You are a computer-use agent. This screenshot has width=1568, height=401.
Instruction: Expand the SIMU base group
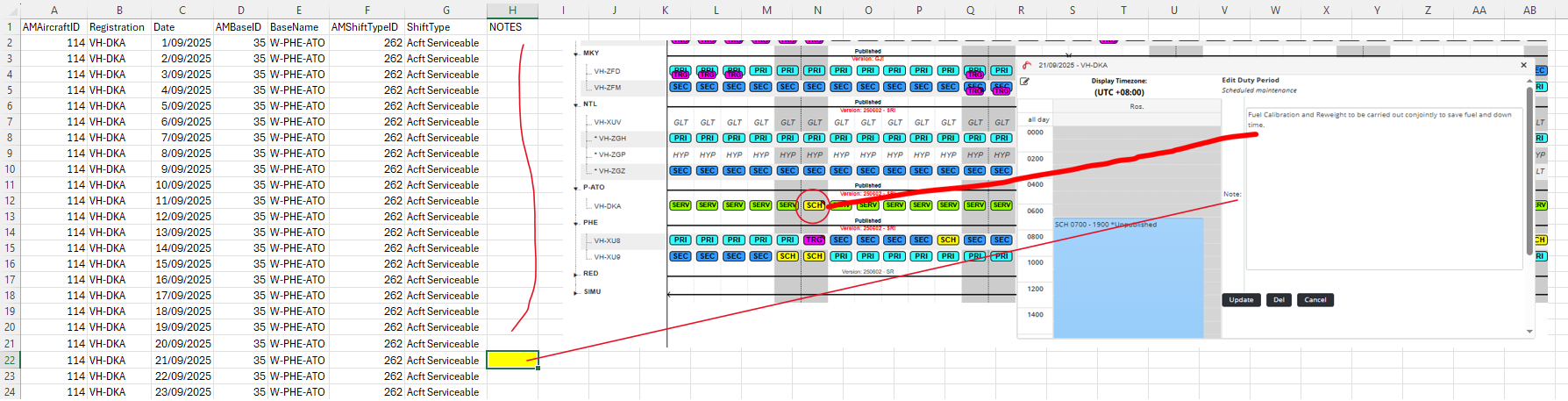click(x=576, y=291)
